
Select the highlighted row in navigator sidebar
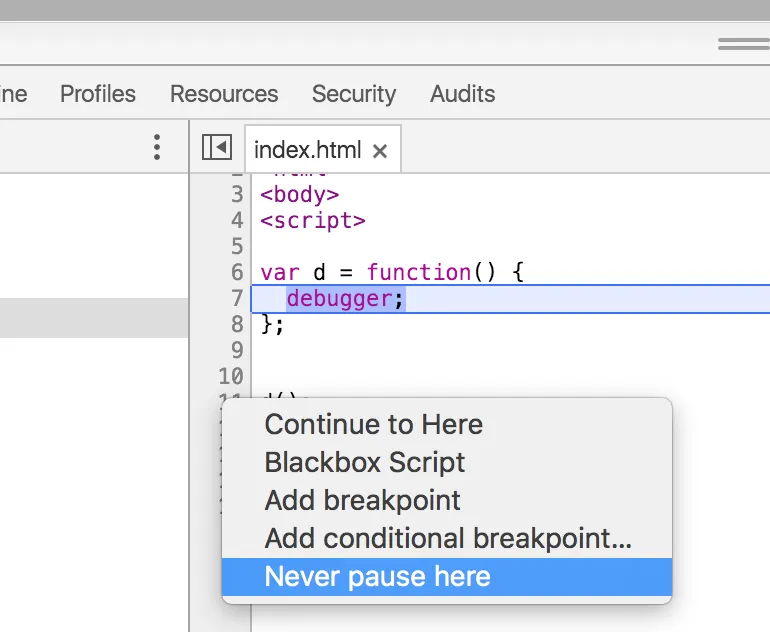(94, 317)
